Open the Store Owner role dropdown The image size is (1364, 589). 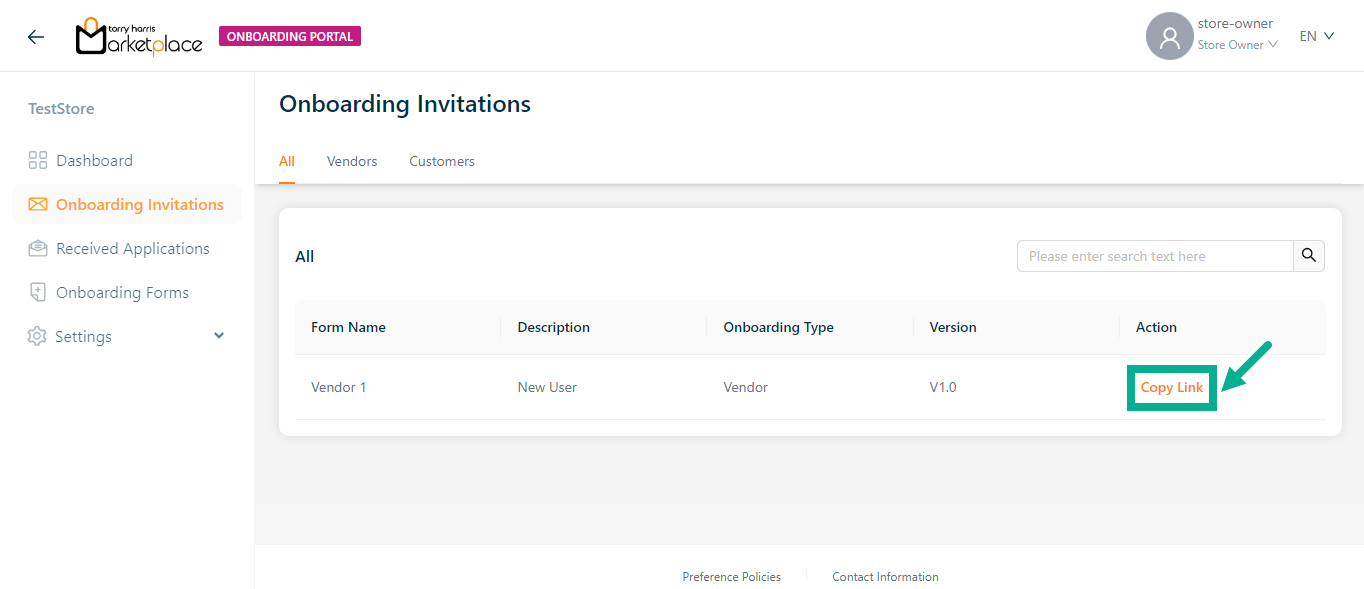(x=1237, y=45)
